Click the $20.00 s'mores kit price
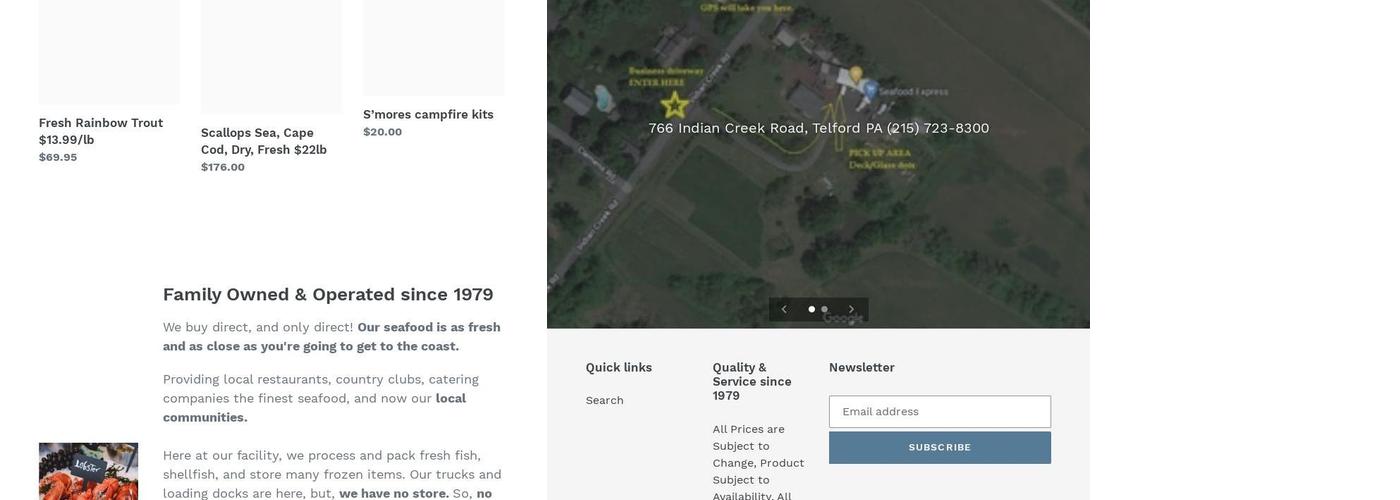The height and width of the screenshot is (500, 1400). pos(383,132)
